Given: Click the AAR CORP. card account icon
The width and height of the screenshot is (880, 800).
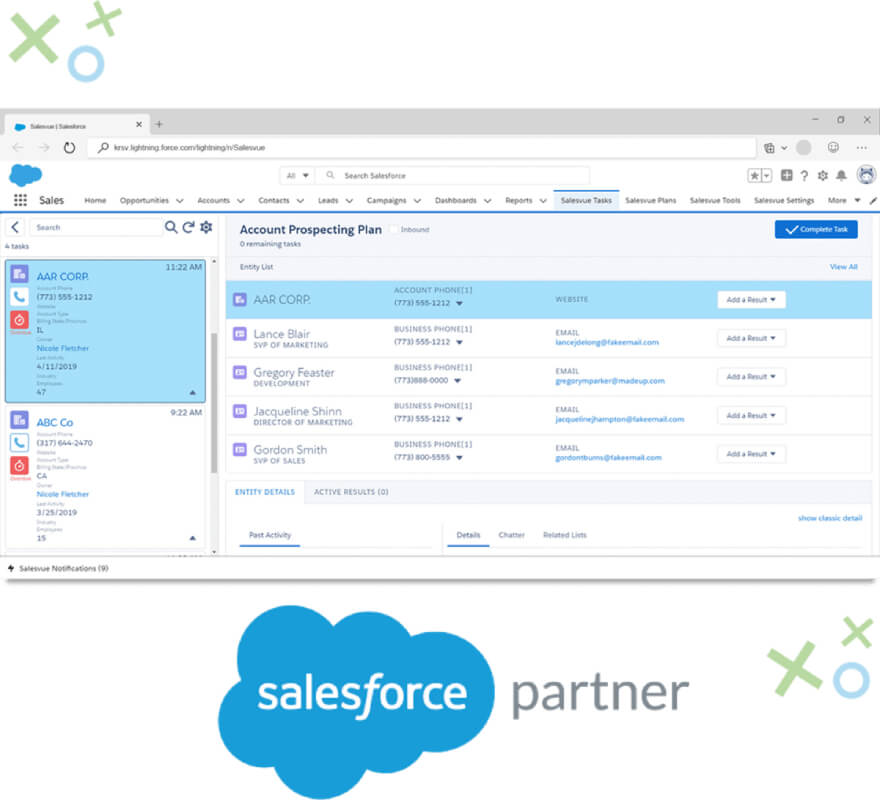Looking at the screenshot, I should click(20, 273).
